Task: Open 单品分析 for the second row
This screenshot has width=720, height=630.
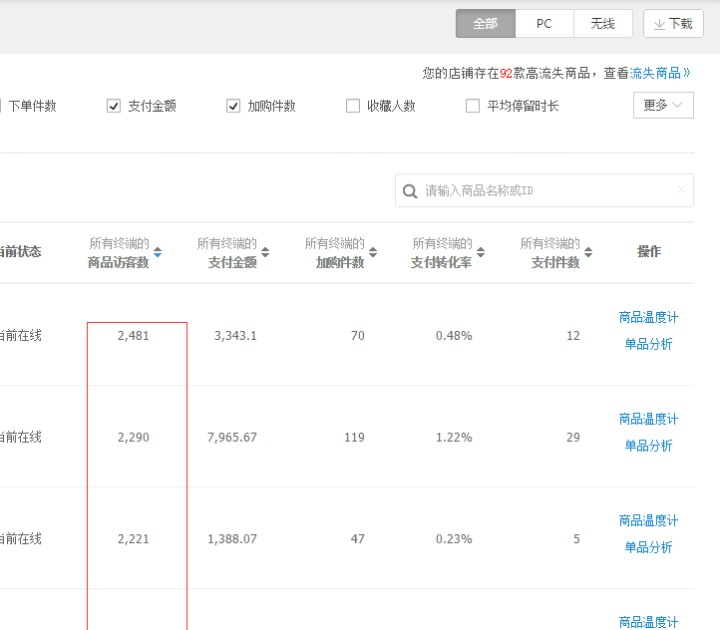Action: [648, 446]
